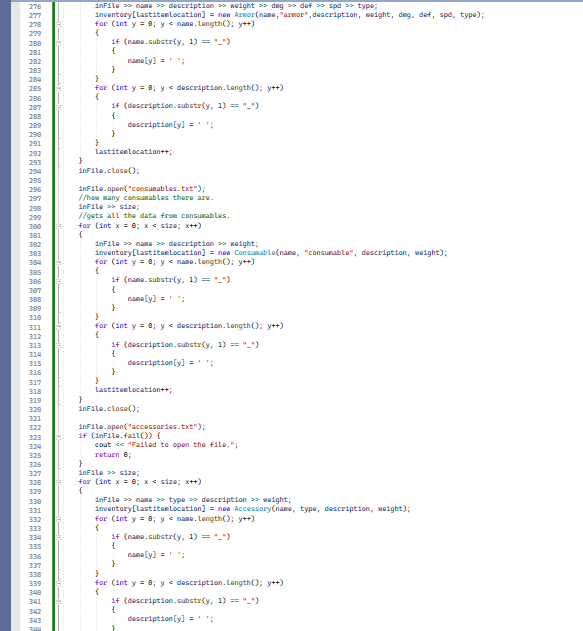The height and width of the screenshot is (631, 583).
Task: Click name[y] assignment on line 308
Action: coord(156,299)
